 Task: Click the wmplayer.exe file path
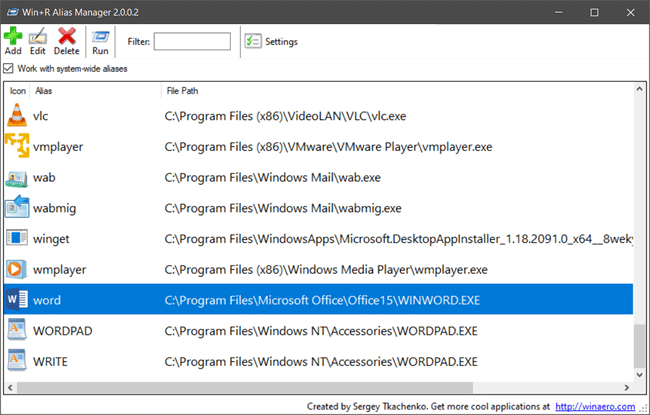(x=326, y=269)
